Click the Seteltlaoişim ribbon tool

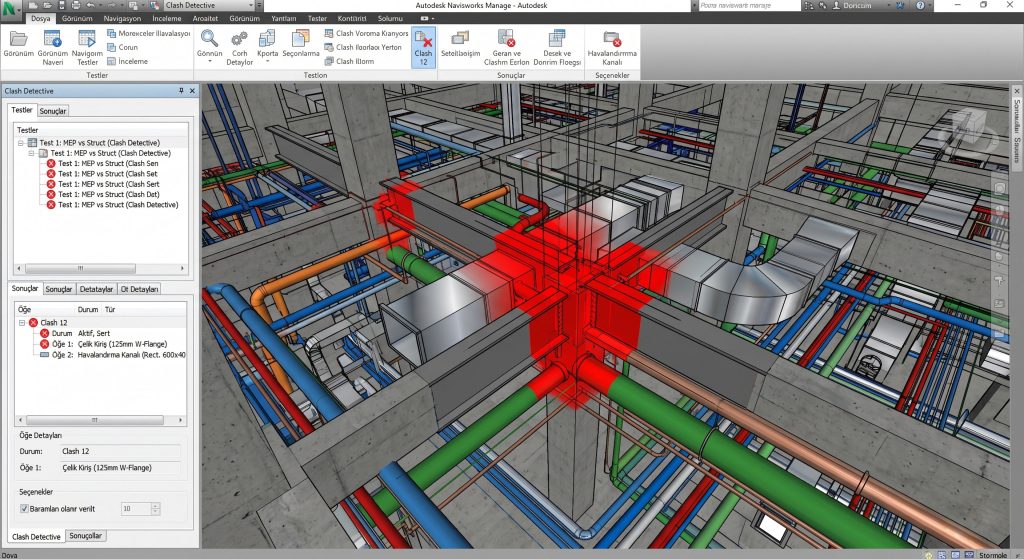[x=460, y=43]
